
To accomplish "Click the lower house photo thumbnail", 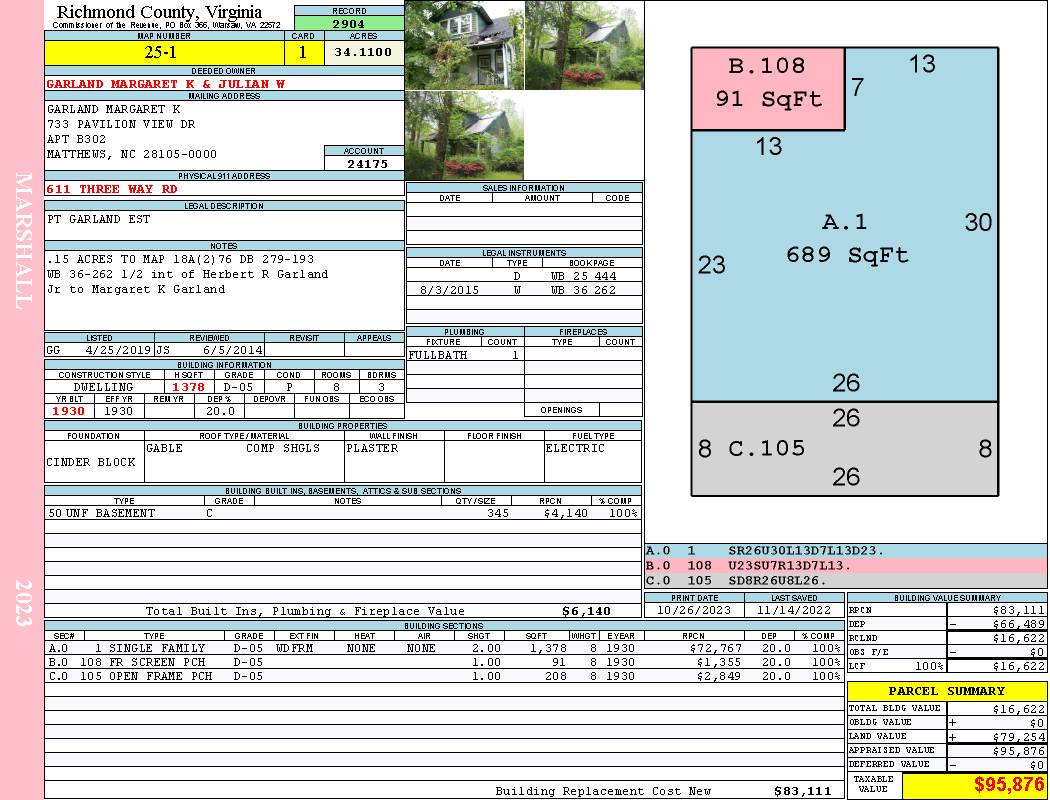I will pos(465,135).
